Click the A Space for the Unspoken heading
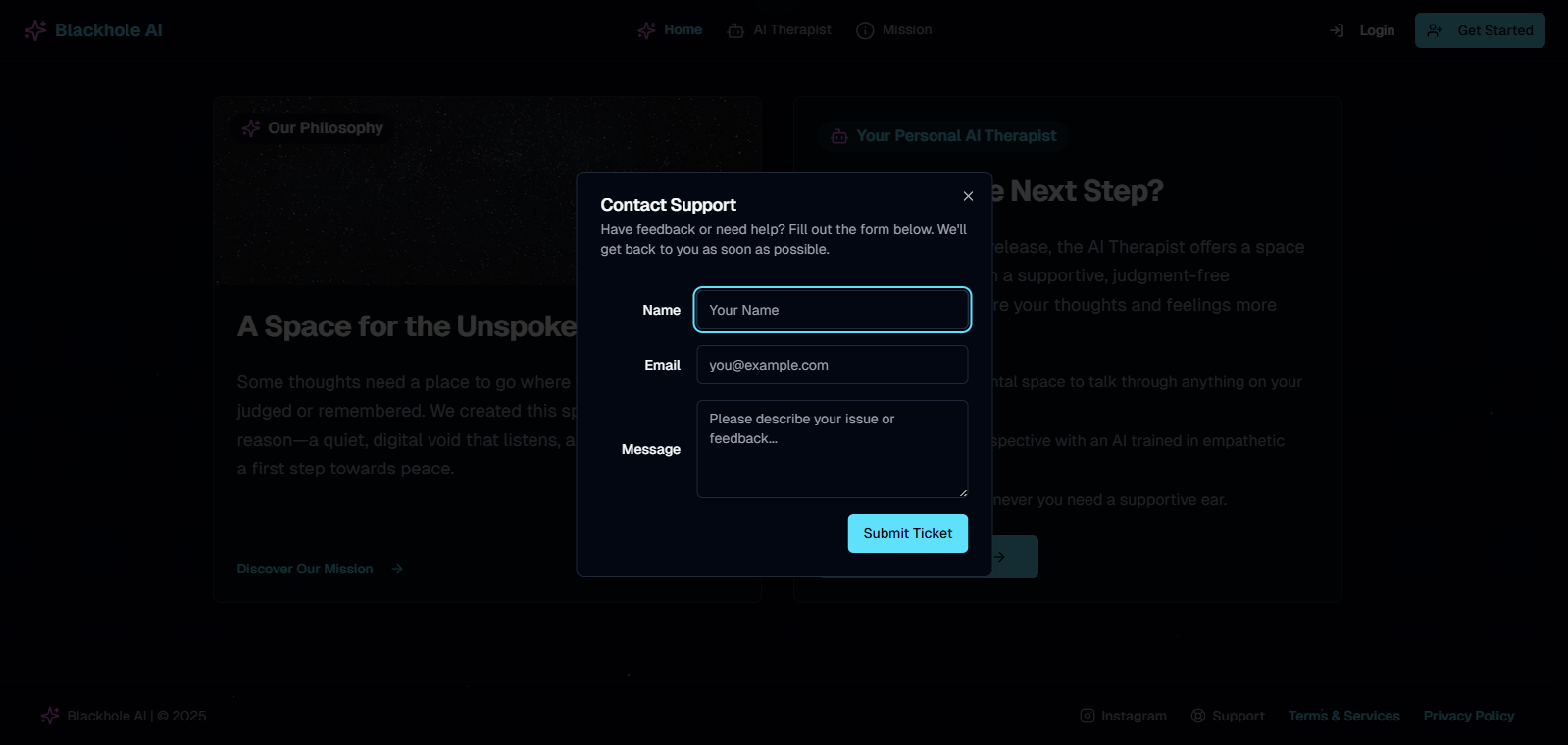This screenshot has height=745, width=1568. coord(407,326)
